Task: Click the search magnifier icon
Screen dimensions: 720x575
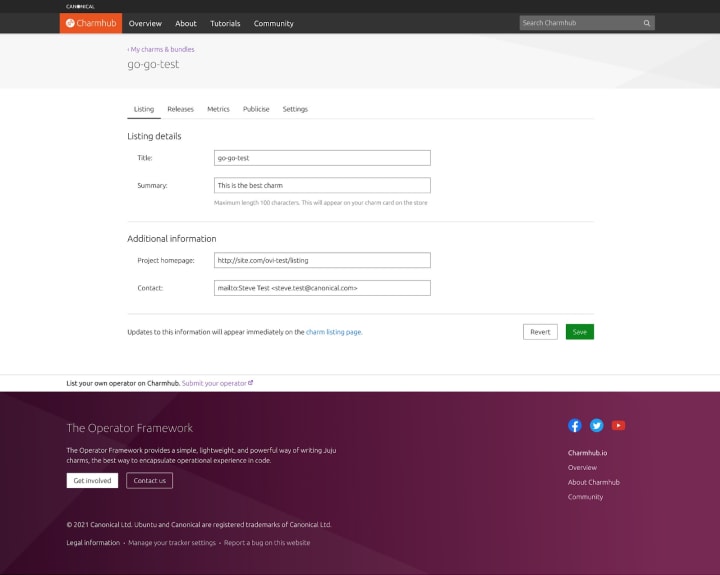Action: pyautogui.click(x=647, y=23)
